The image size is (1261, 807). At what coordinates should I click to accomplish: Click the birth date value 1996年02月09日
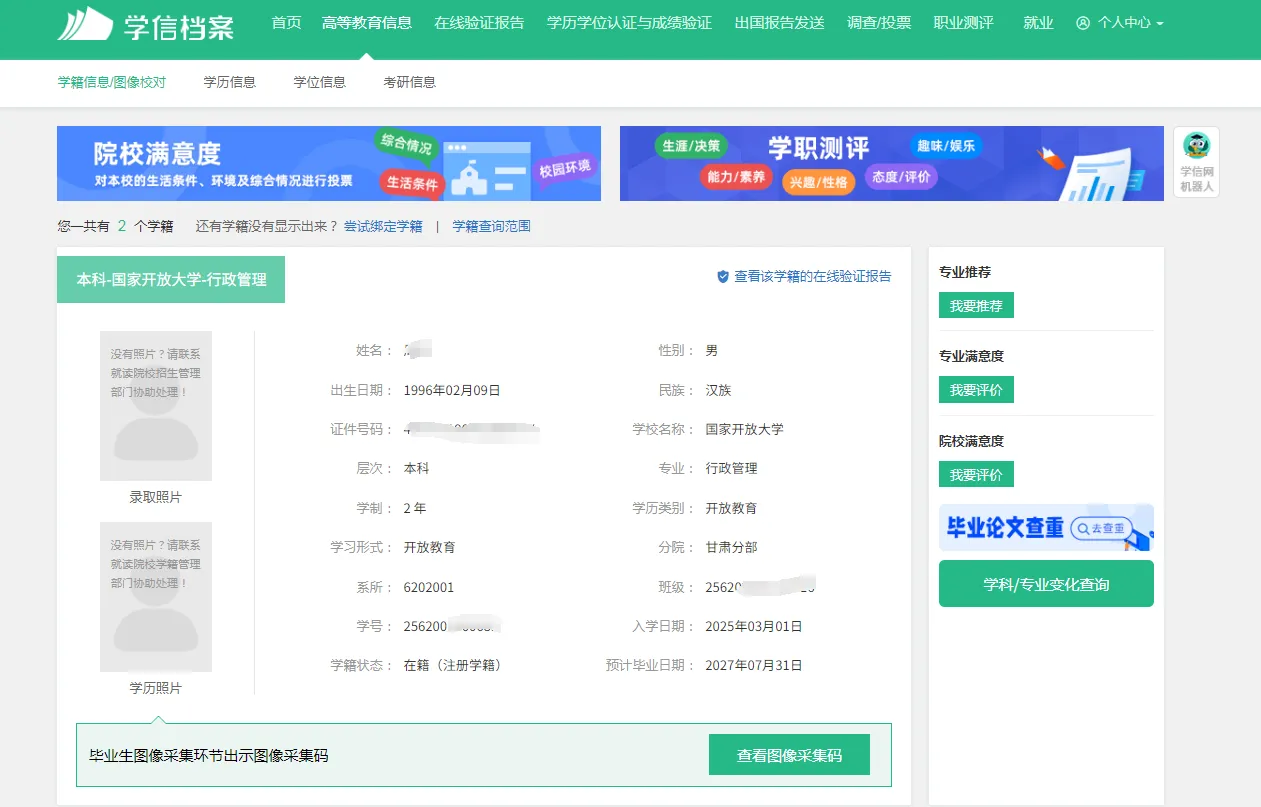(x=452, y=390)
